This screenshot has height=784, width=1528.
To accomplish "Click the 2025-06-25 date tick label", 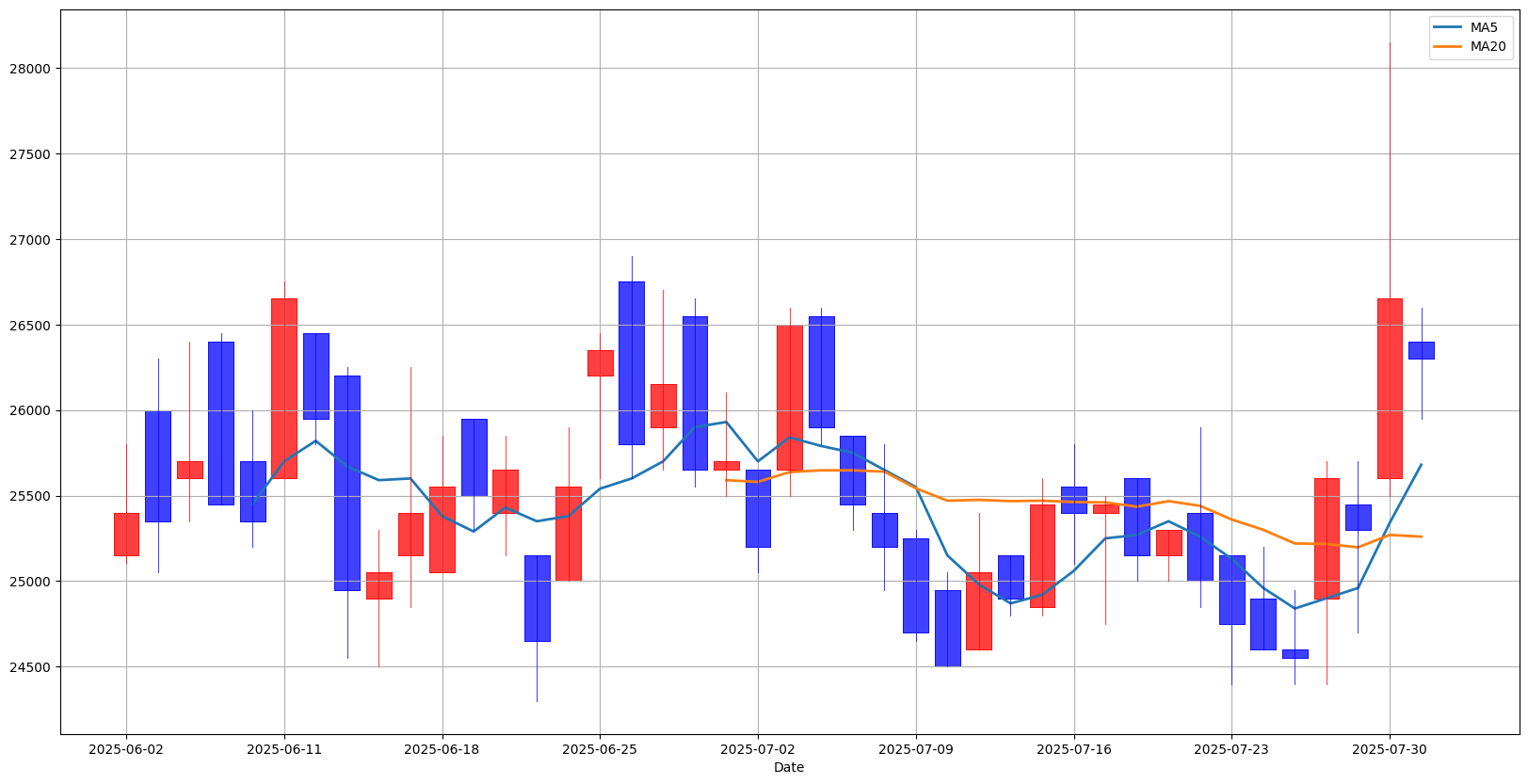I will (x=600, y=749).
